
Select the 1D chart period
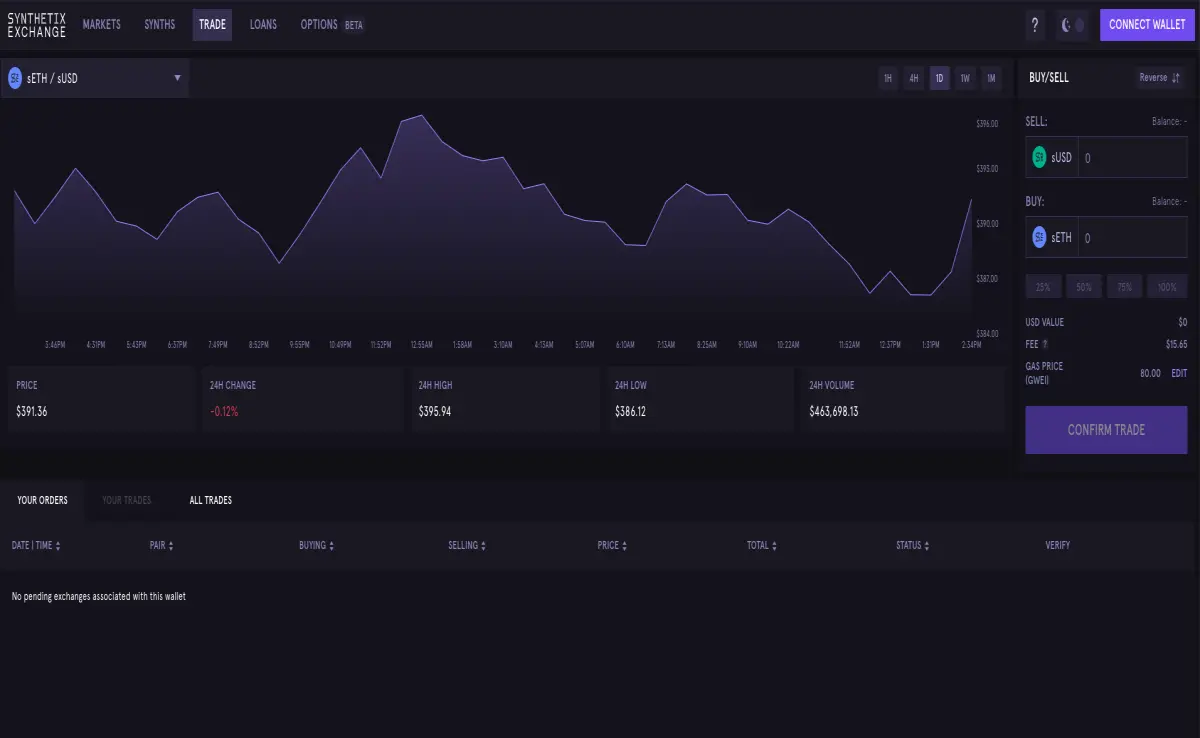pos(939,78)
